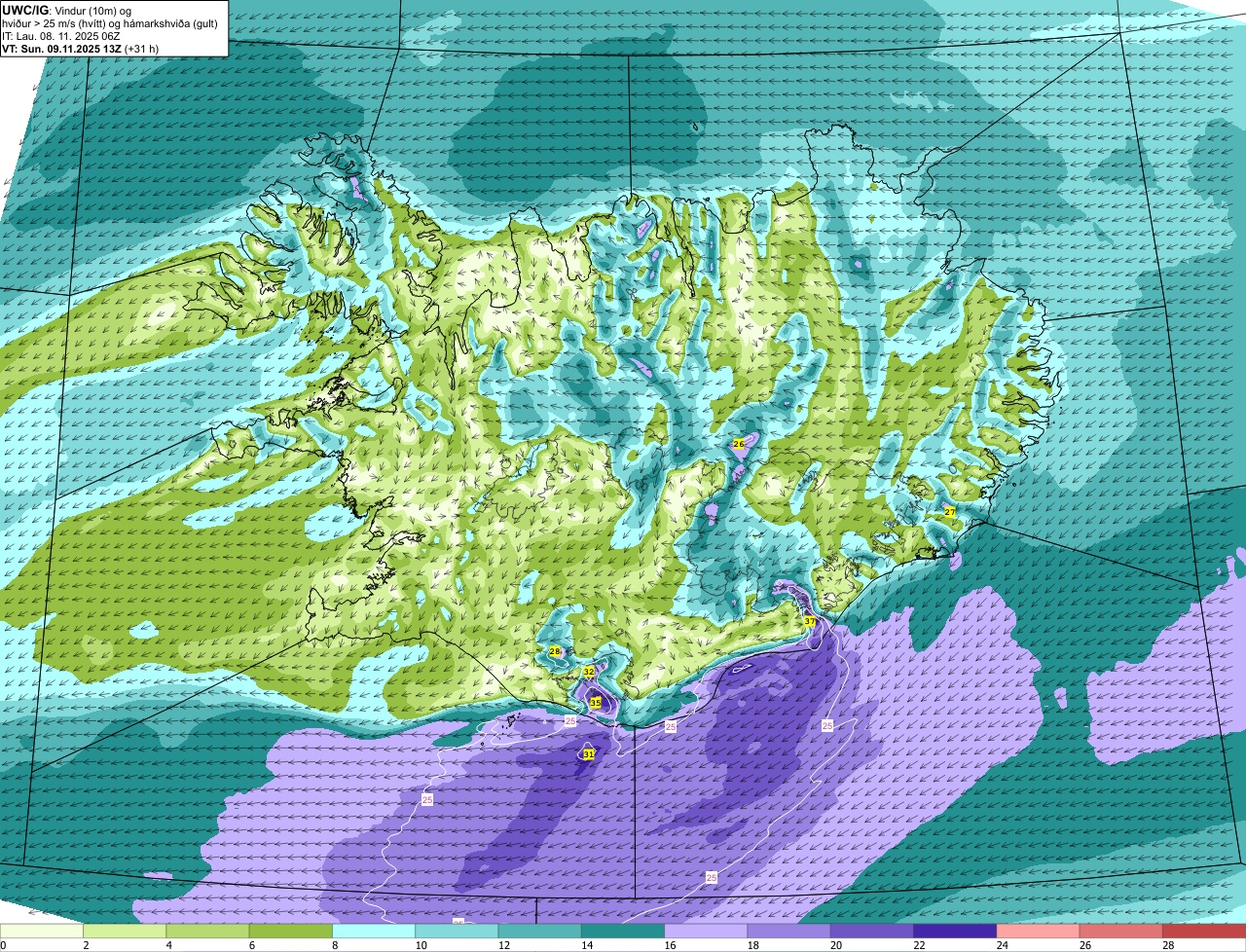Click the legend tick label 4
This screenshot has width=1246, height=952.
pos(168,945)
